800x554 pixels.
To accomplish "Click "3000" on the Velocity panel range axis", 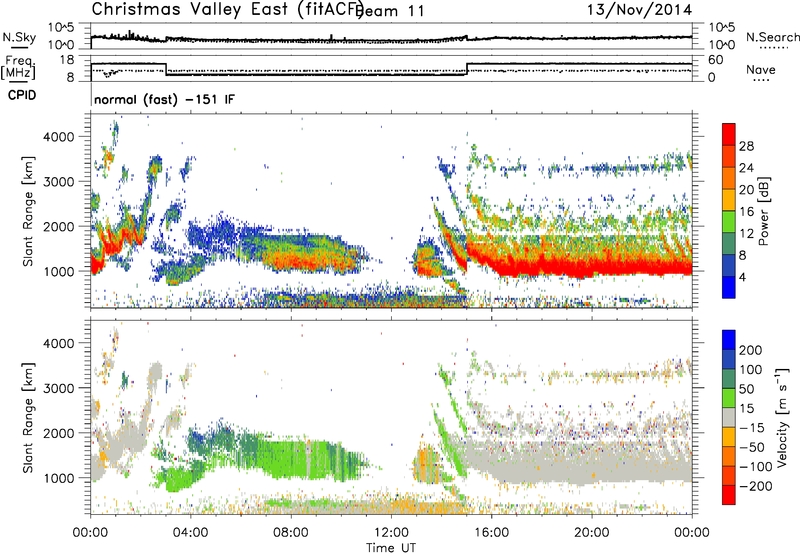I will click(x=59, y=388).
